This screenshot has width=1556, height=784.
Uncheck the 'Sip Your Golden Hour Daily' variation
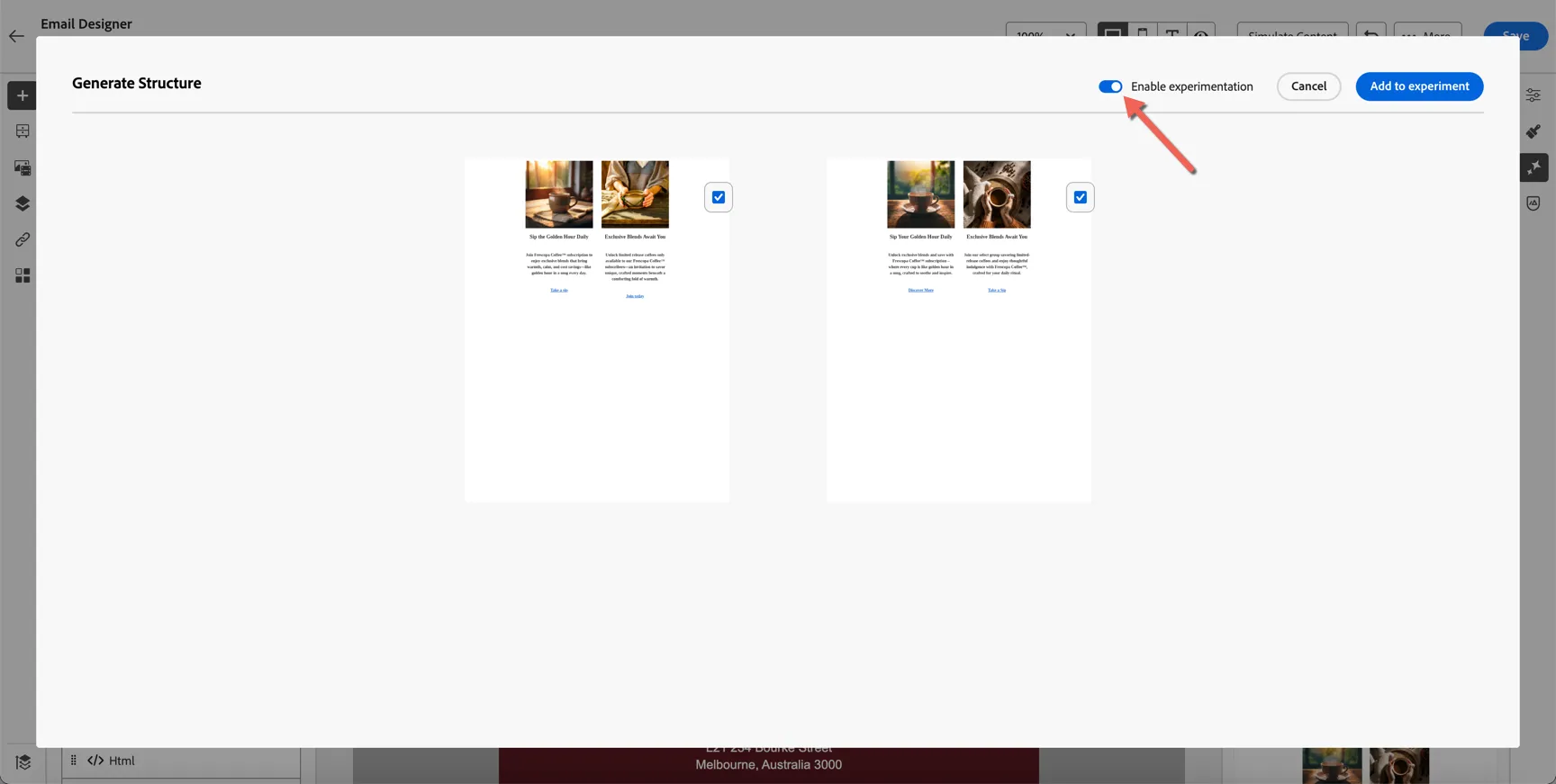point(1081,197)
